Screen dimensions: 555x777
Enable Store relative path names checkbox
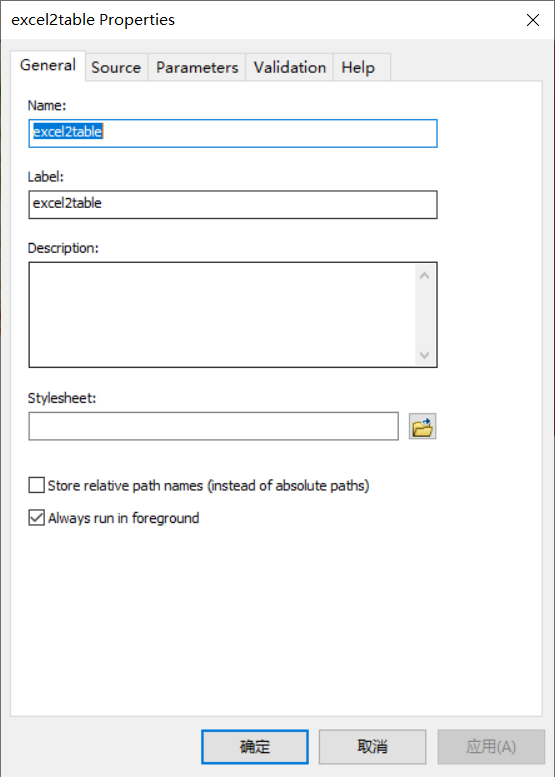click(x=36, y=485)
